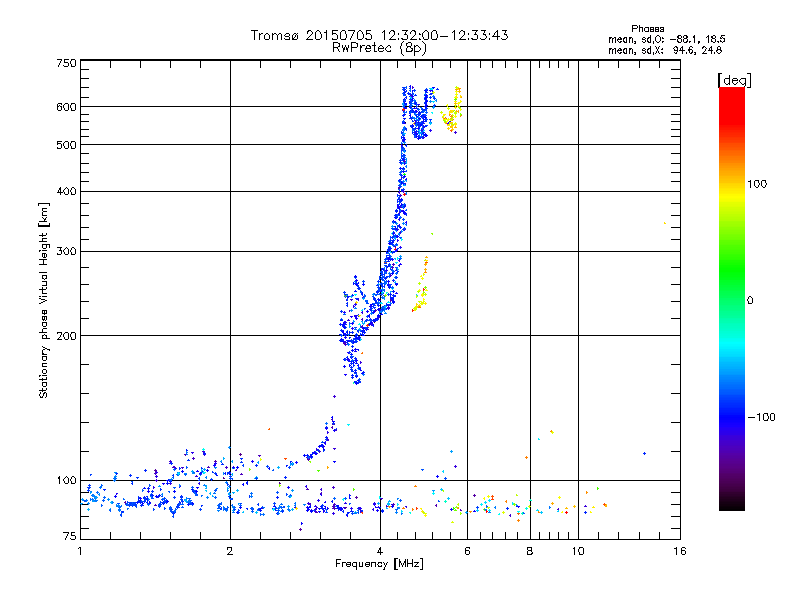
Task: Click the colorbar tick label '100'
Action: [757, 184]
